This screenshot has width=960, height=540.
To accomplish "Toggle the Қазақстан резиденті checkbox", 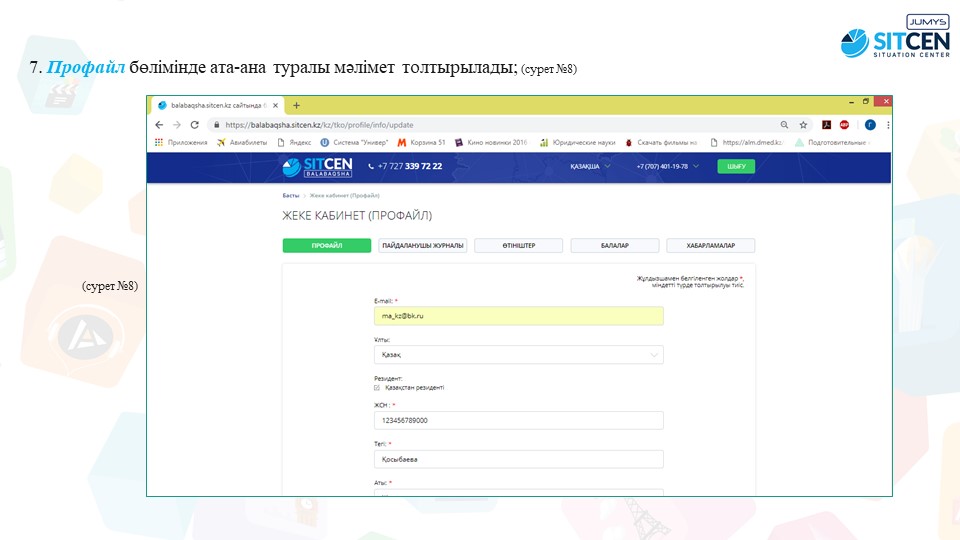I will point(377,387).
